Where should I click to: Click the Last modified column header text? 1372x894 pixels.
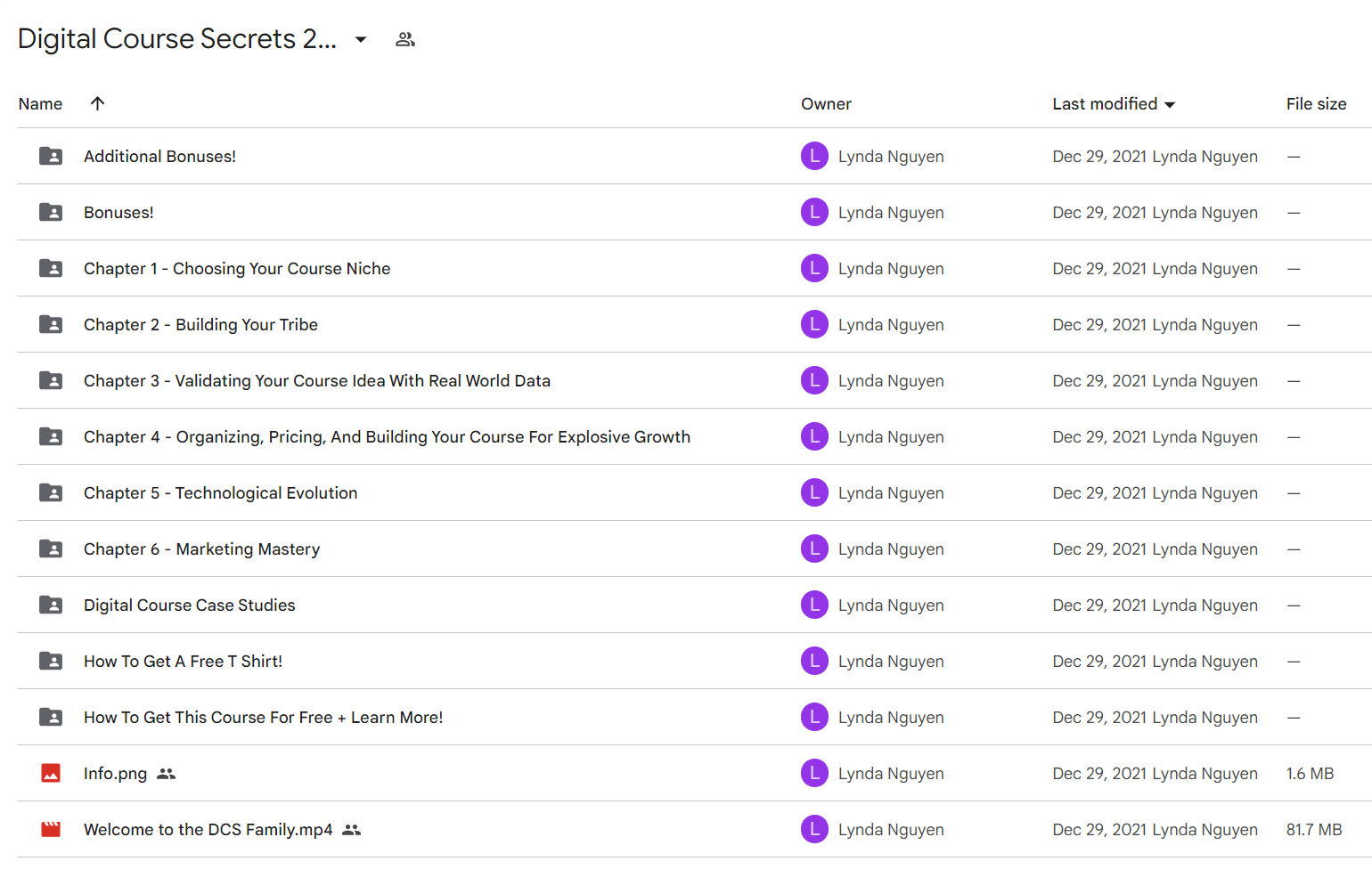point(1105,104)
